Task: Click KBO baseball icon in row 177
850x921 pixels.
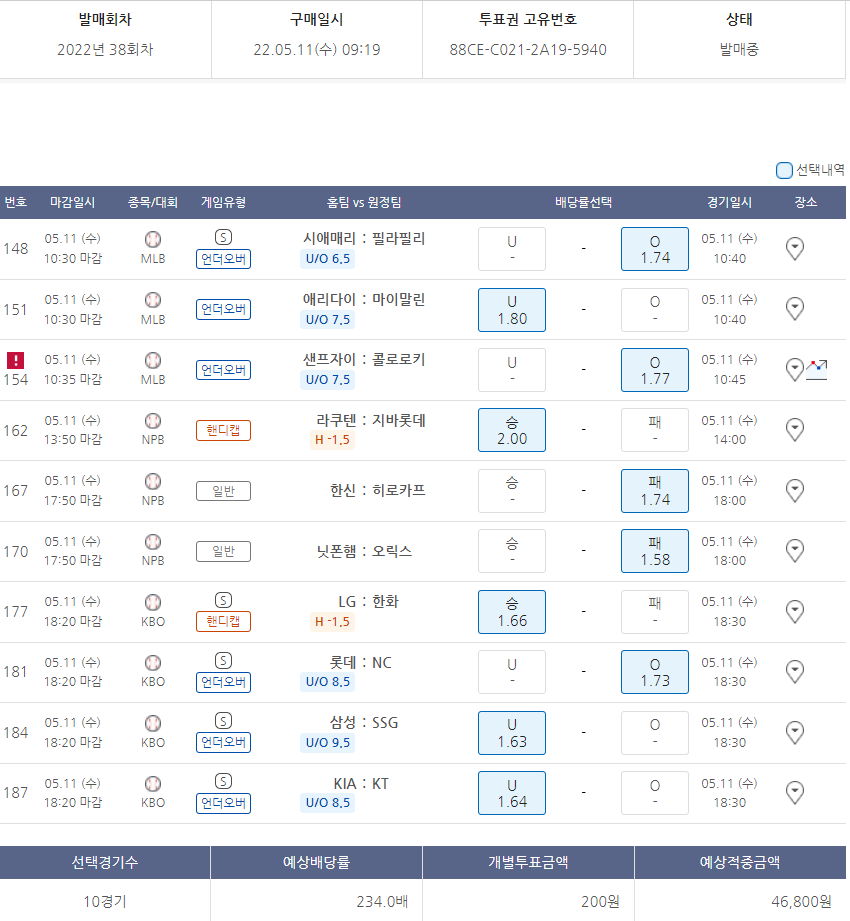Action: (153, 602)
